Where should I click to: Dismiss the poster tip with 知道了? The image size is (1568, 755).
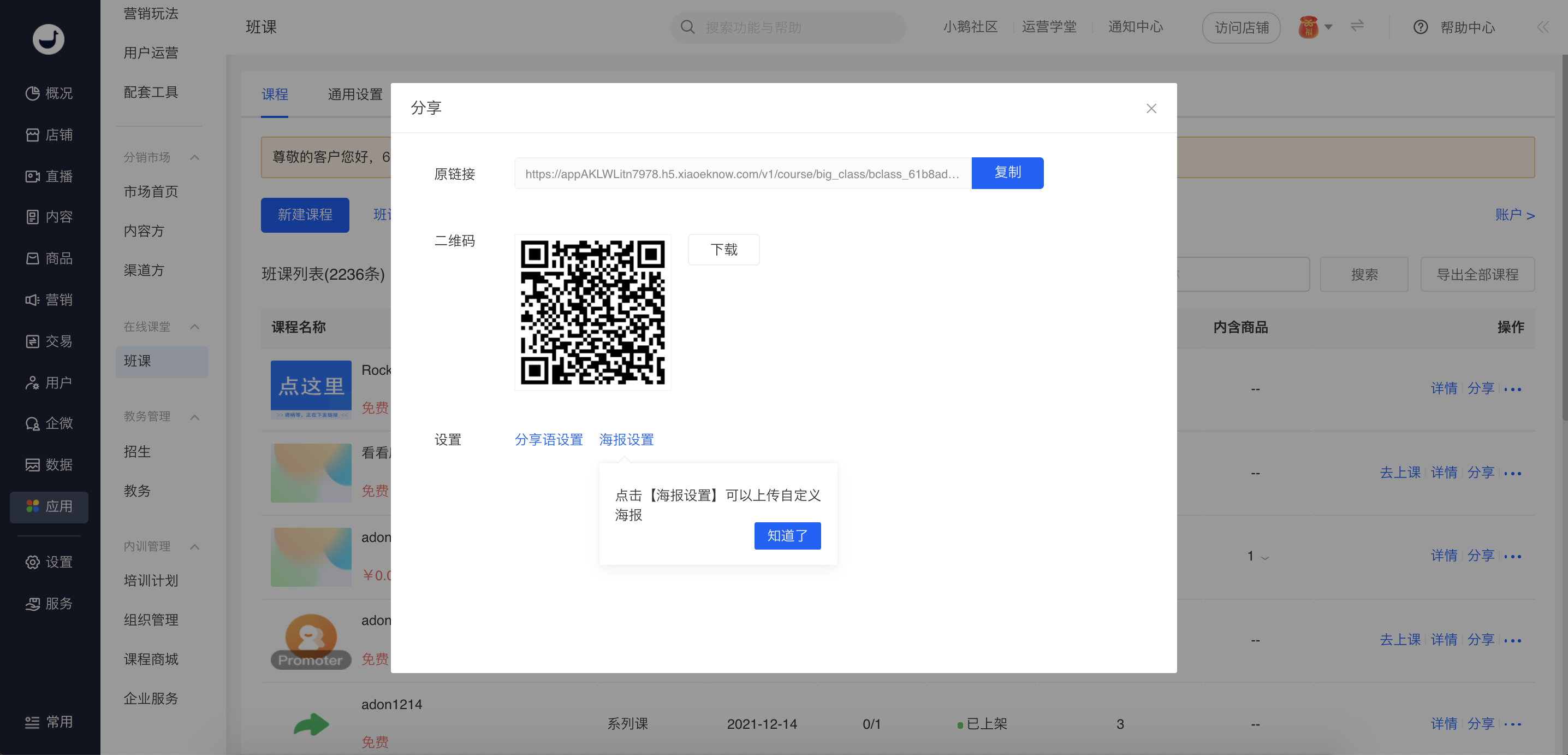click(x=787, y=536)
